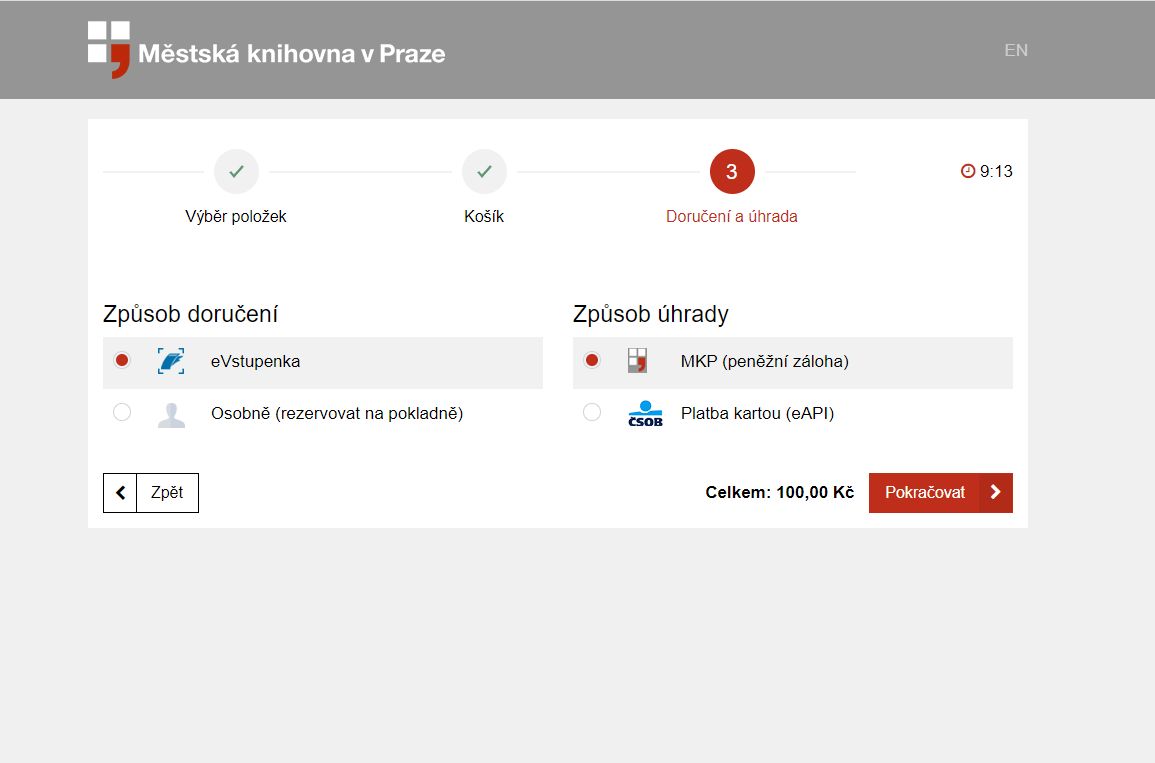
Task: Select the Osobně delivery radio button
Action: click(x=122, y=412)
